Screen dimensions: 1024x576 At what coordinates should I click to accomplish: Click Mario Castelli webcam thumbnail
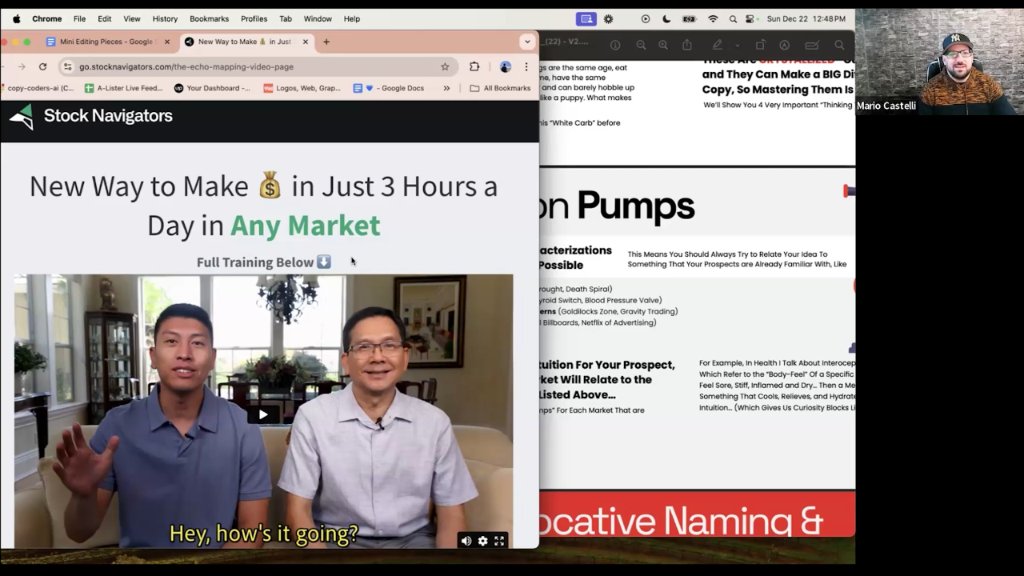(939, 61)
